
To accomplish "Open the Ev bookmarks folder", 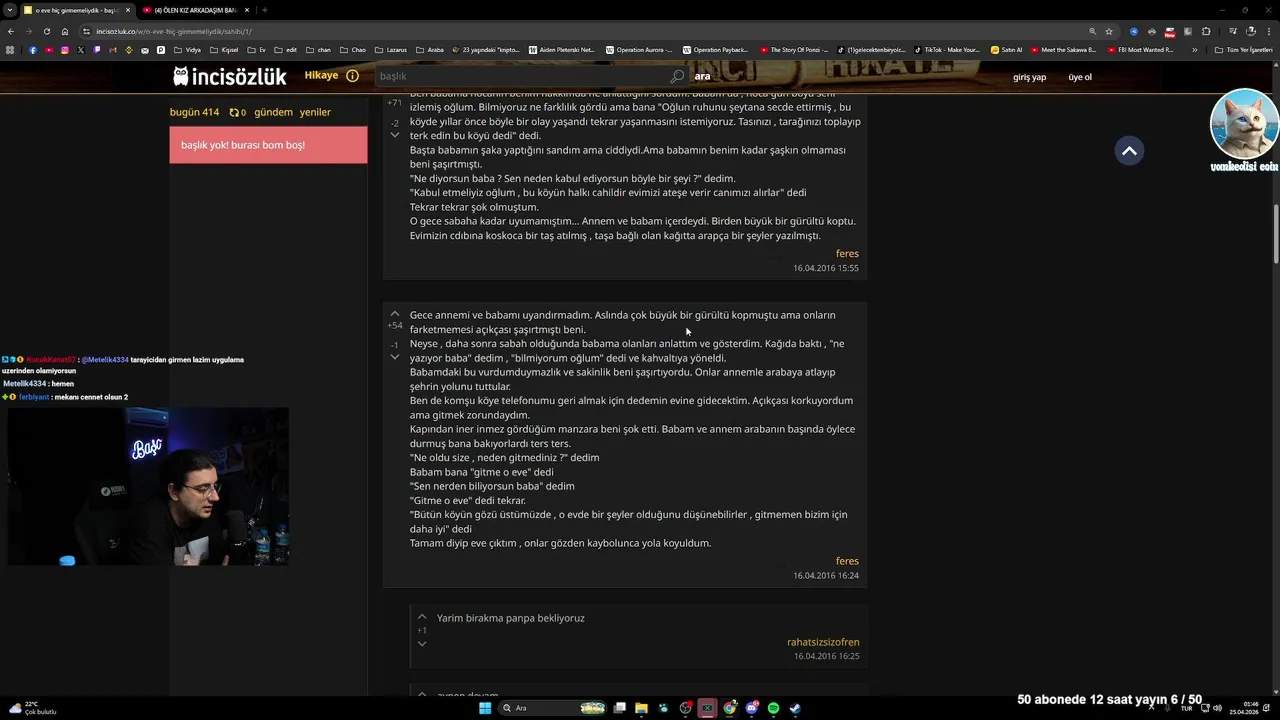I will (257, 50).
